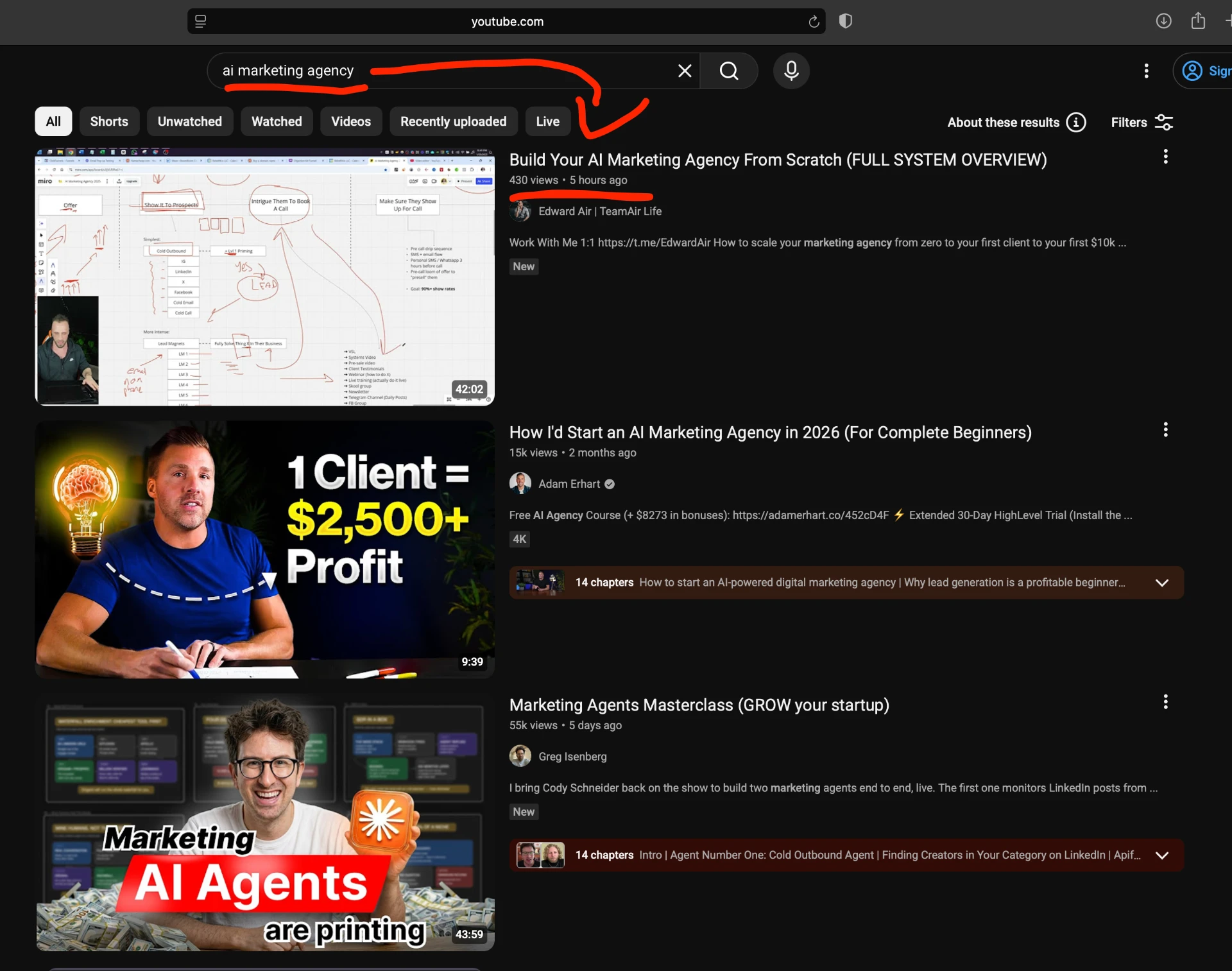
Task: Select the All filter chip
Action: click(53, 121)
